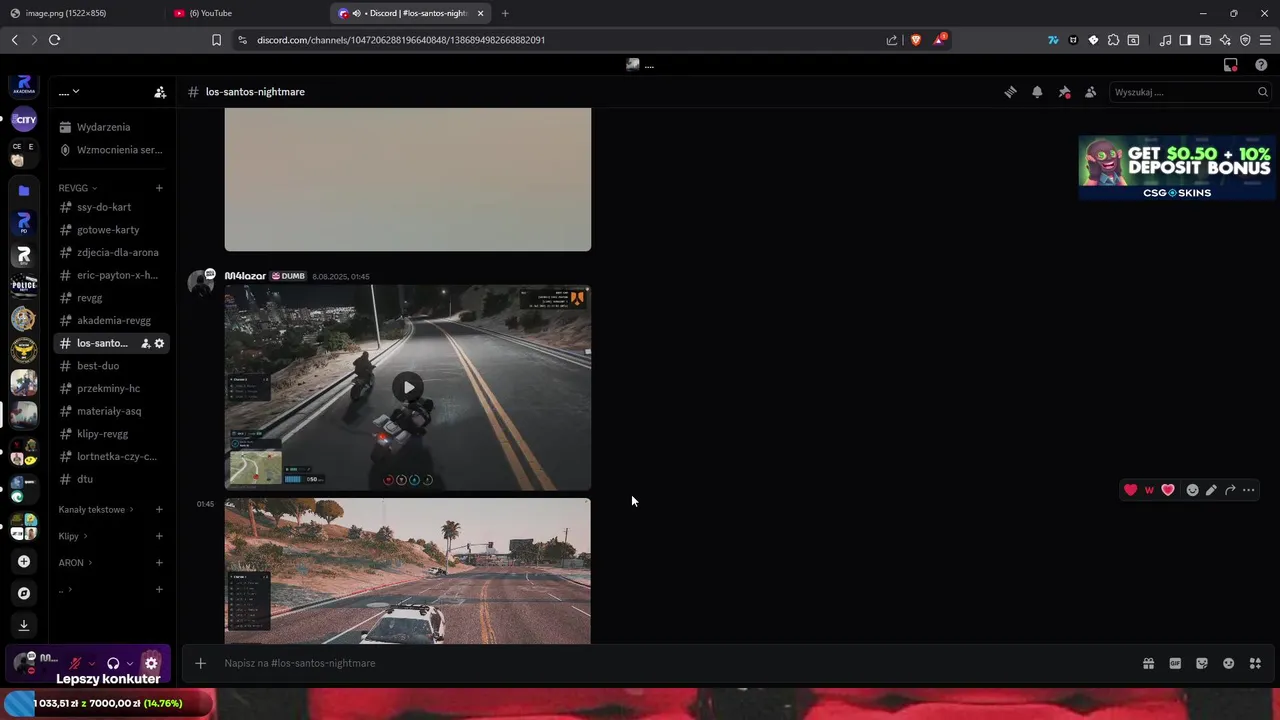Reload the page in browser
The height and width of the screenshot is (720, 1280).
(54, 40)
